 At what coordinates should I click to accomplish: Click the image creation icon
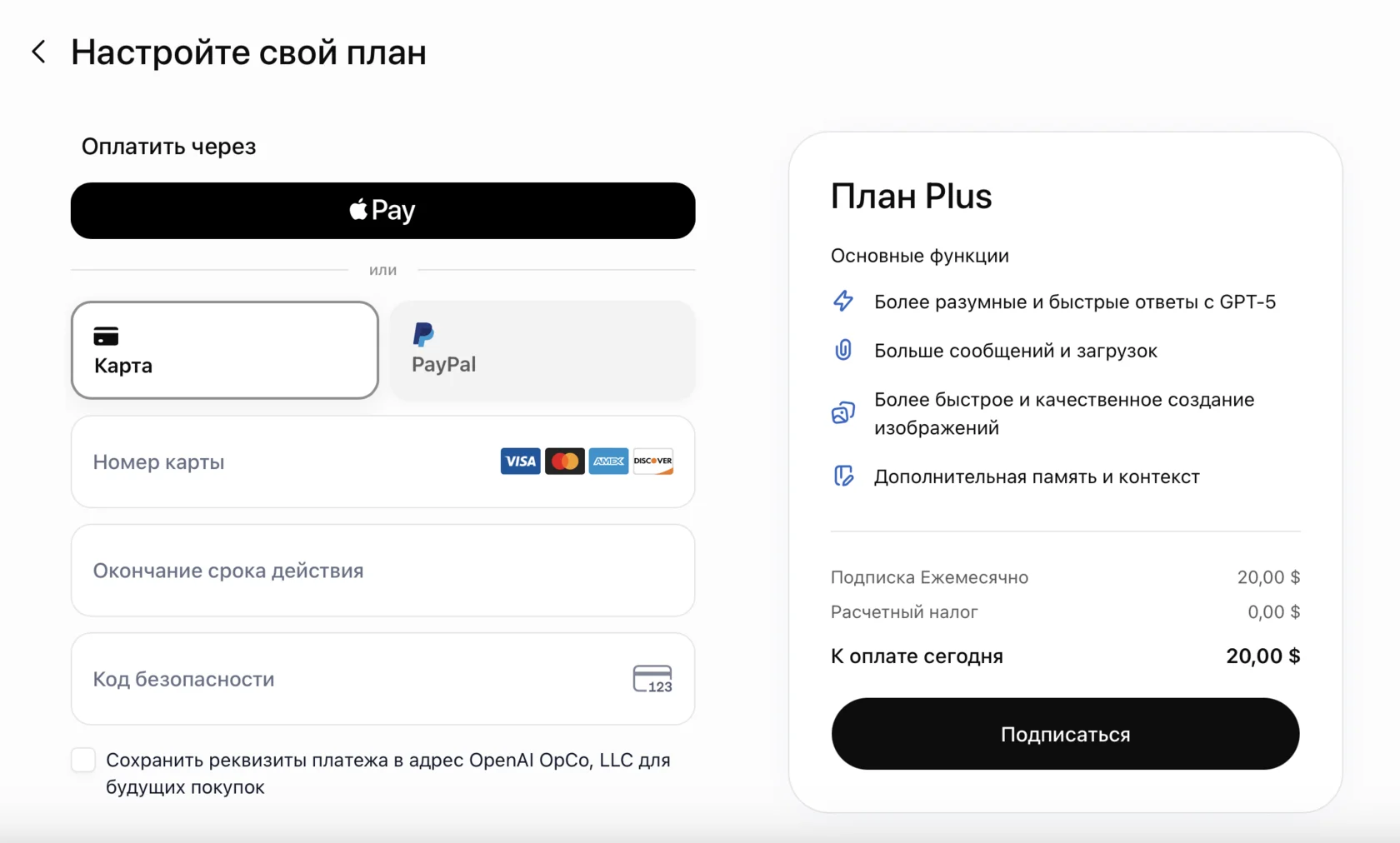pos(843,412)
